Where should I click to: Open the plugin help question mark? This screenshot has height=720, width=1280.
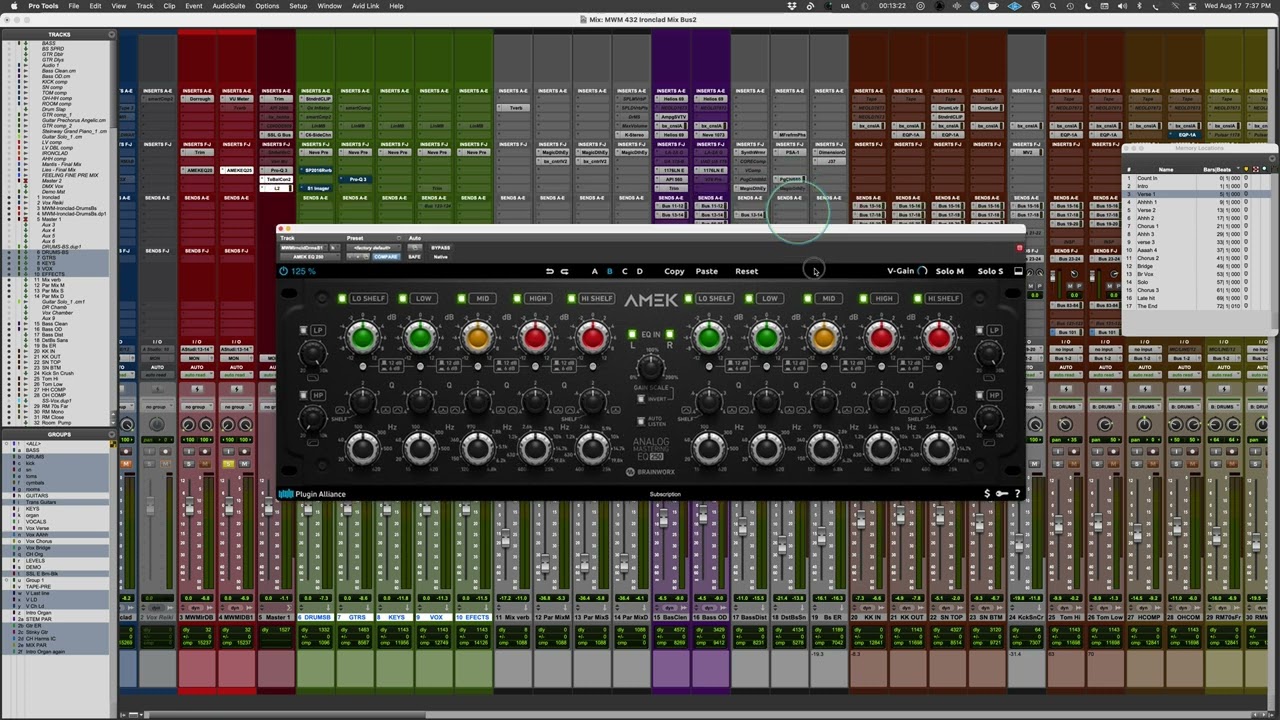(x=1017, y=494)
